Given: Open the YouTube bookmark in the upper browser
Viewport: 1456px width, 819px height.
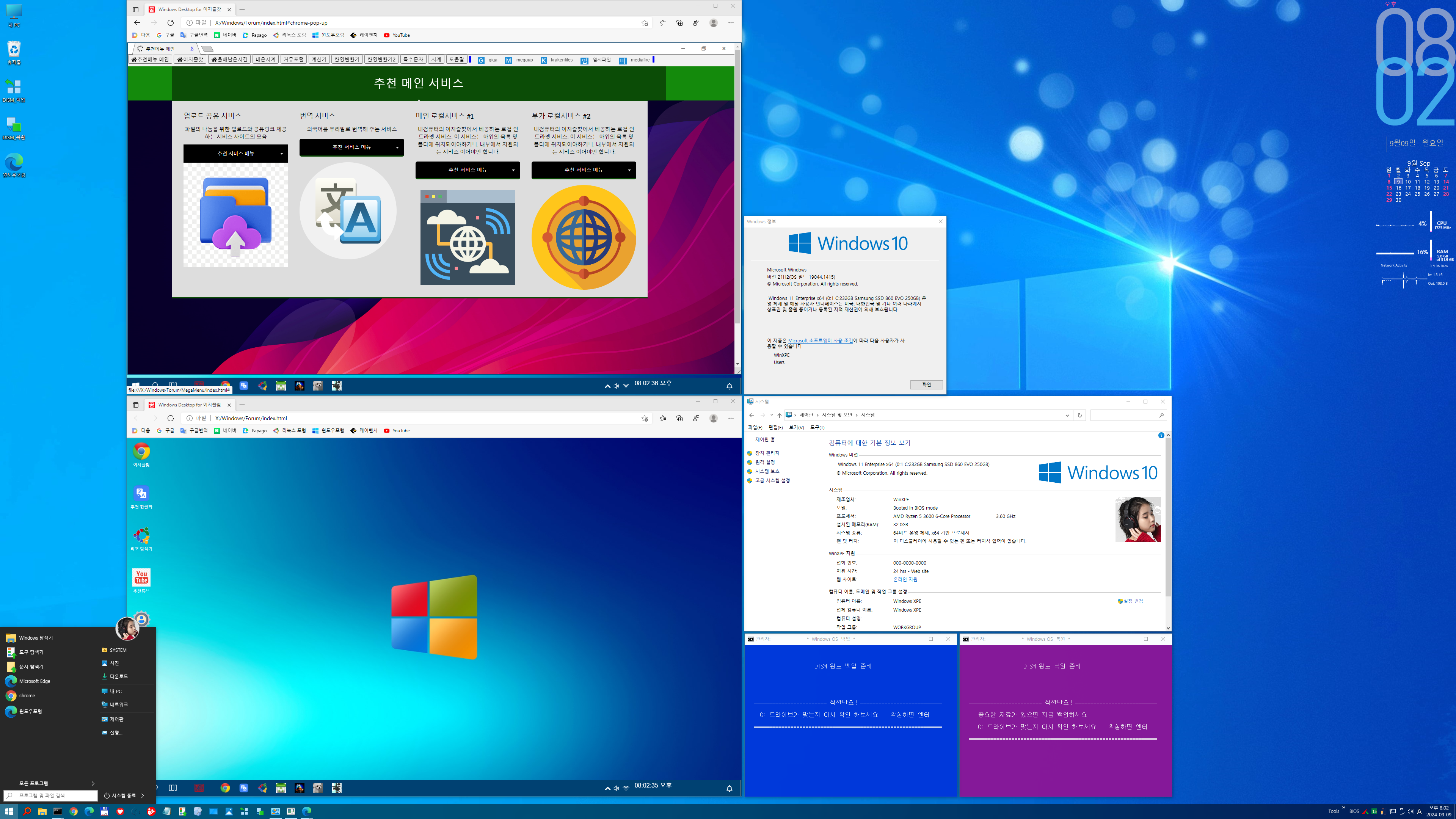Looking at the screenshot, I should (397, 35).
